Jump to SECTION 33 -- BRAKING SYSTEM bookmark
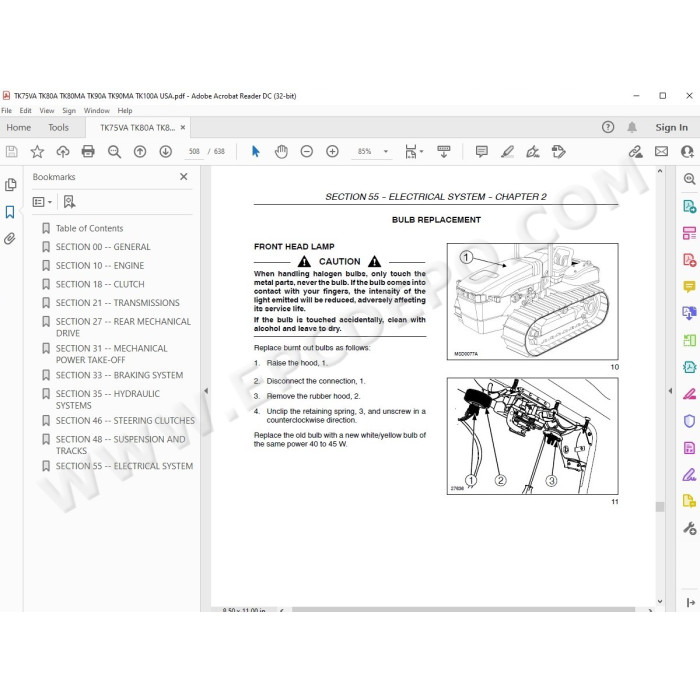700x700 pixels. (119, 375)
